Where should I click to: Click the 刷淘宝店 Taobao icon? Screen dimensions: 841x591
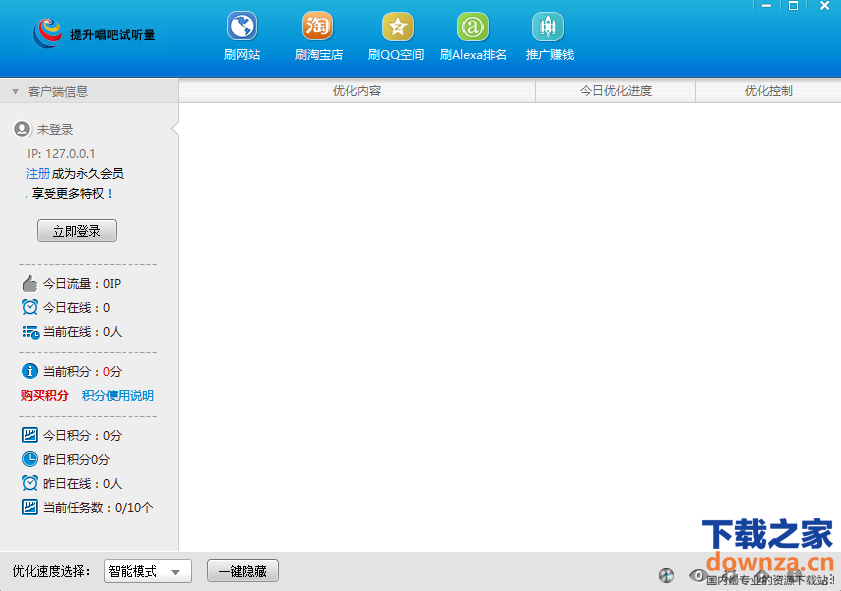point(318,27)
